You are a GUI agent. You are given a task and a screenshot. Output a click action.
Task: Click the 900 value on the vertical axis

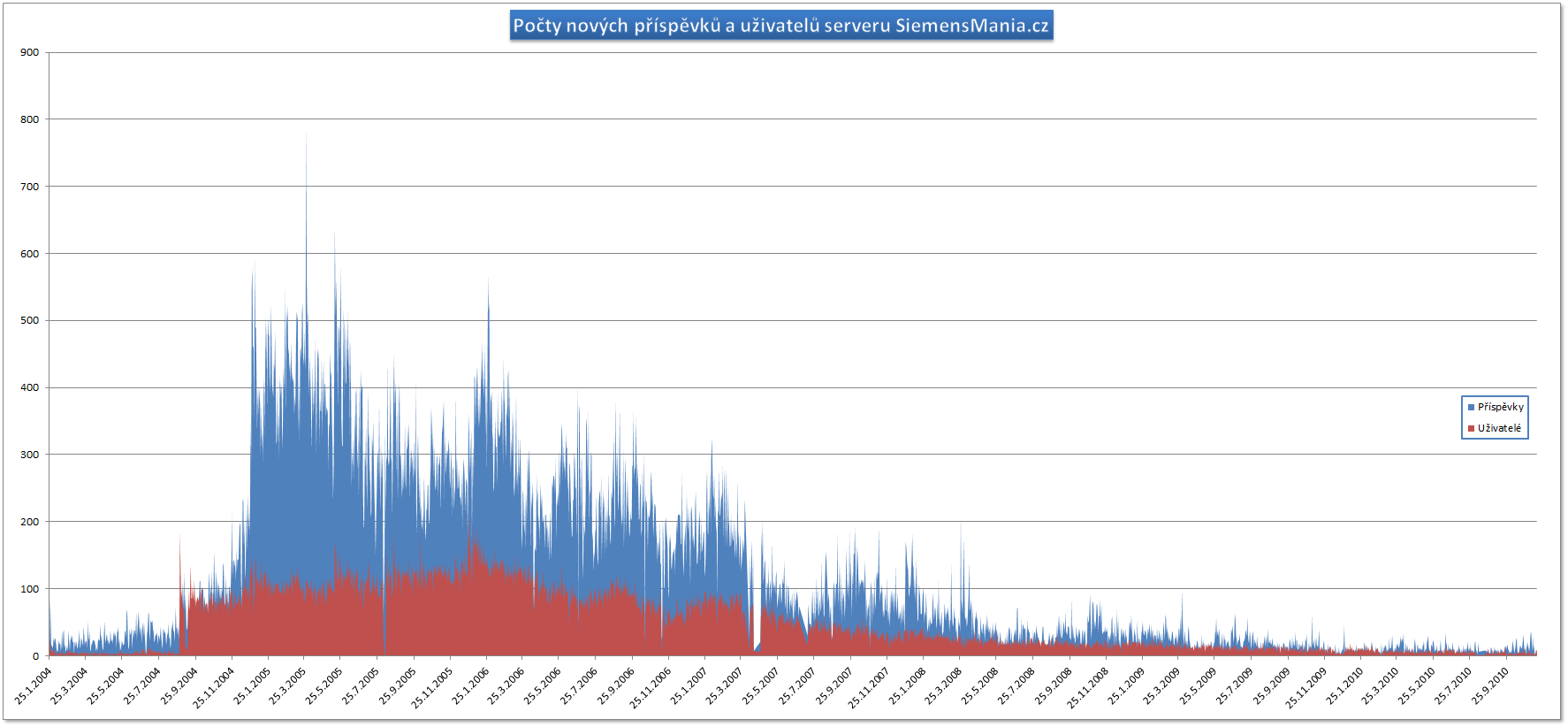(x=30, y=52)
